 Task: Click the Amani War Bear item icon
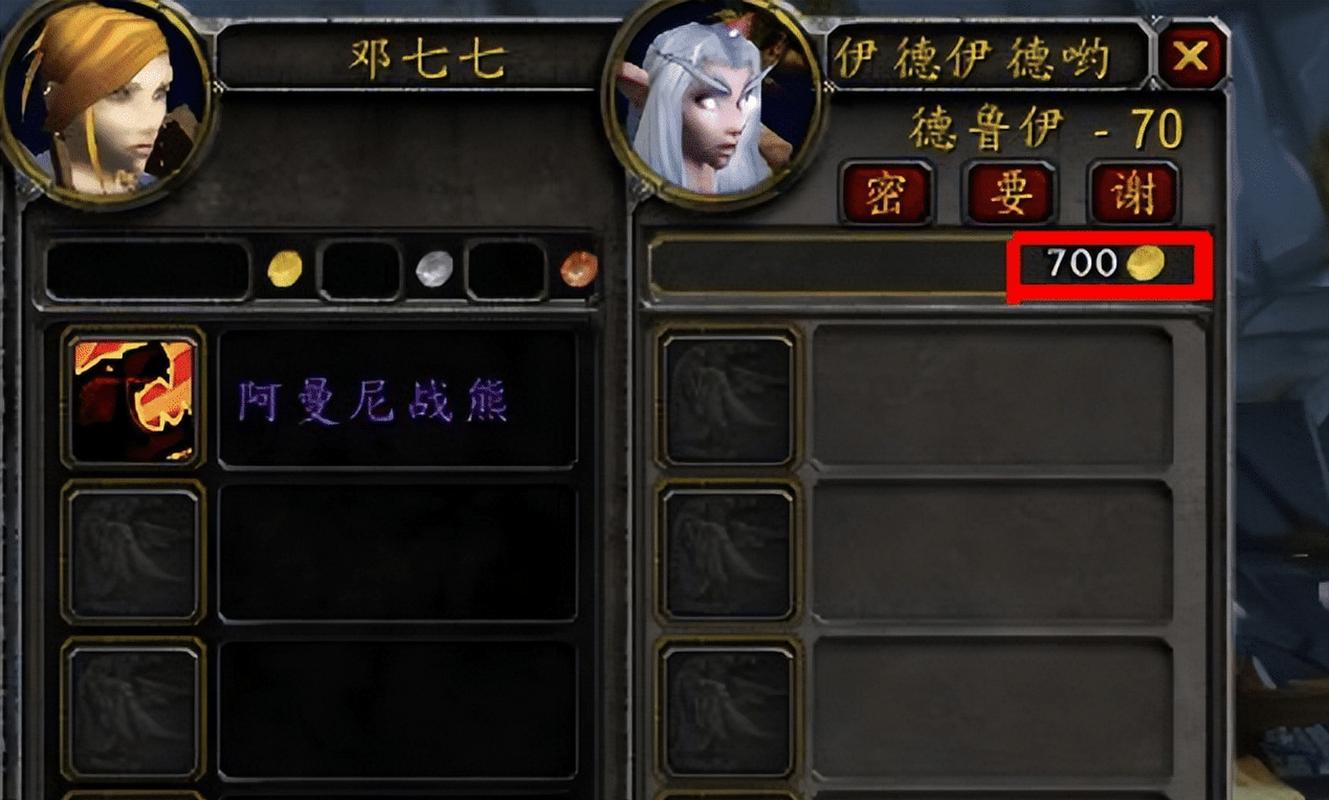133,398
